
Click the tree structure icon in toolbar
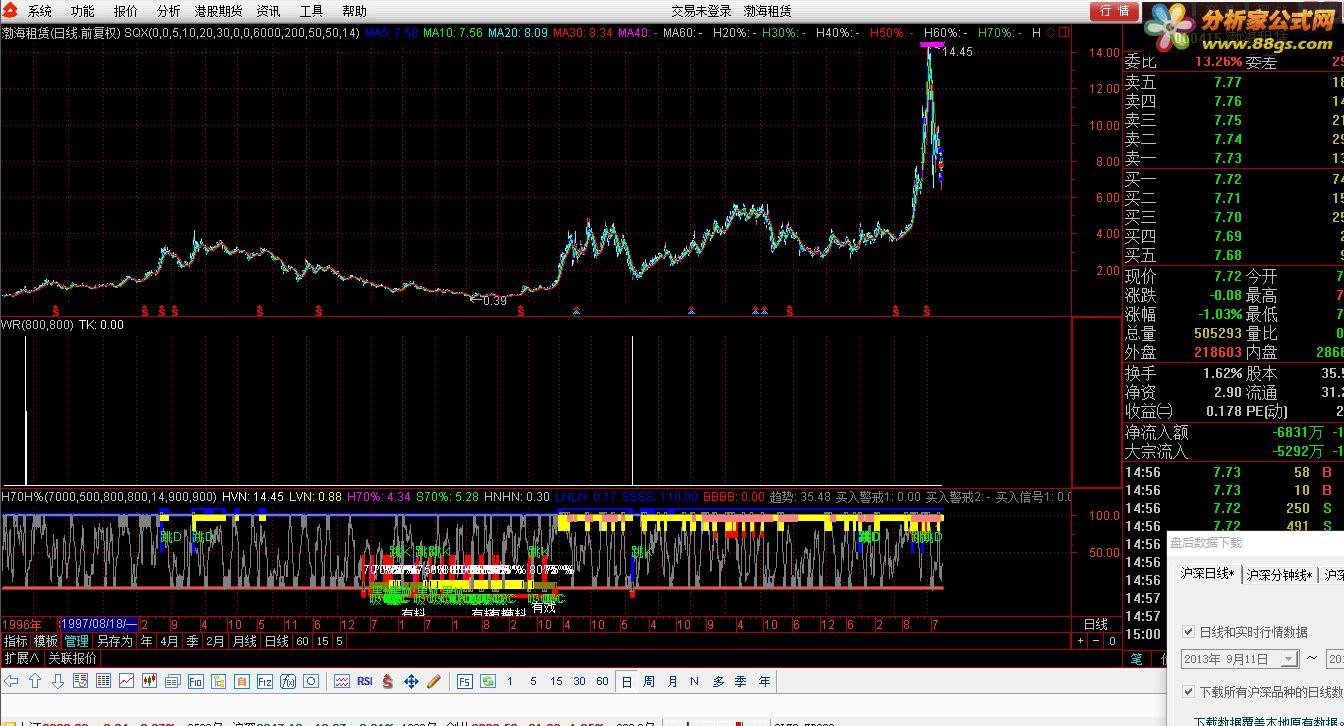218,681
